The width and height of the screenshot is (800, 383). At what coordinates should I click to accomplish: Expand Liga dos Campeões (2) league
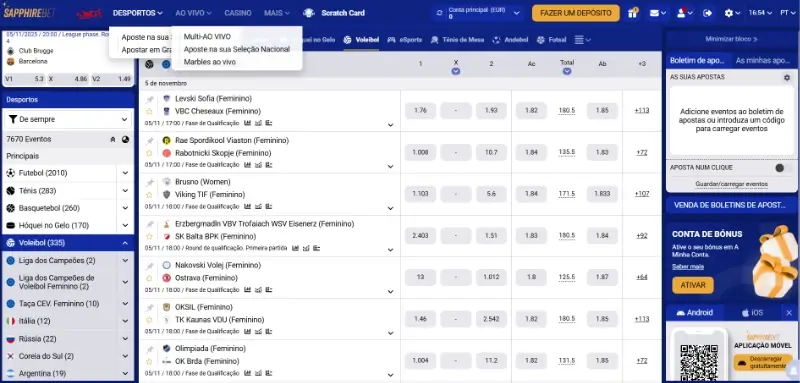[125, 261]
